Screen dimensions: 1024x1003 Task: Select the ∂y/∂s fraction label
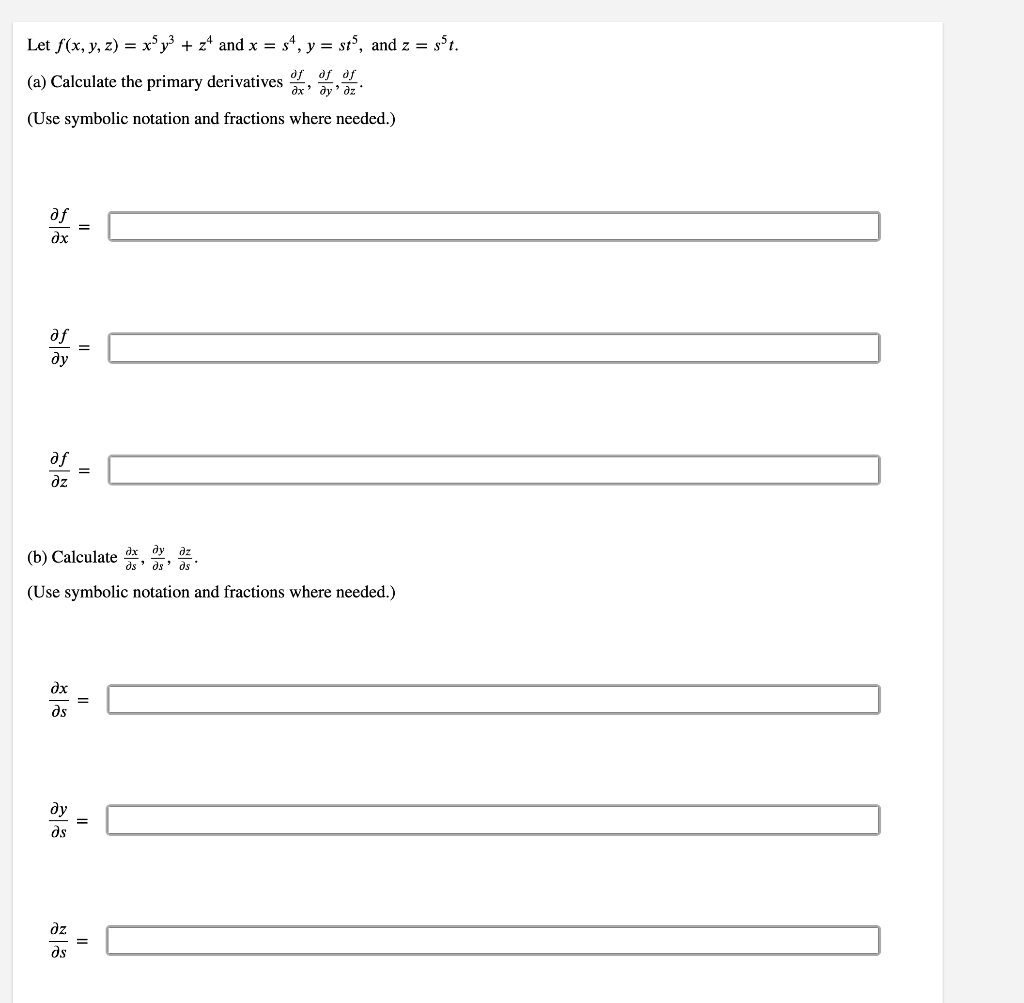(58, 819)
